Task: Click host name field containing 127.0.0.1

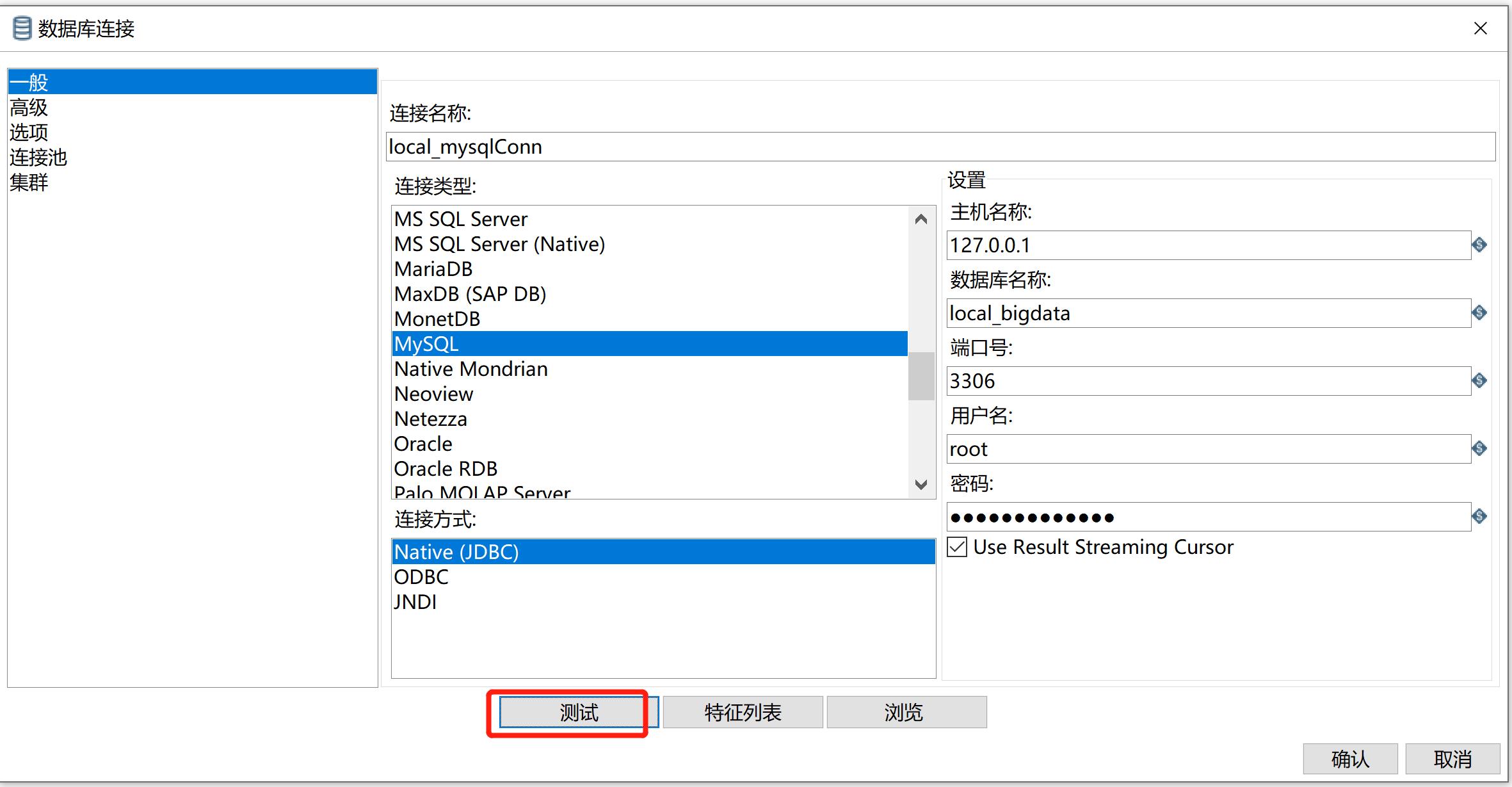Action: point(1209,245)
